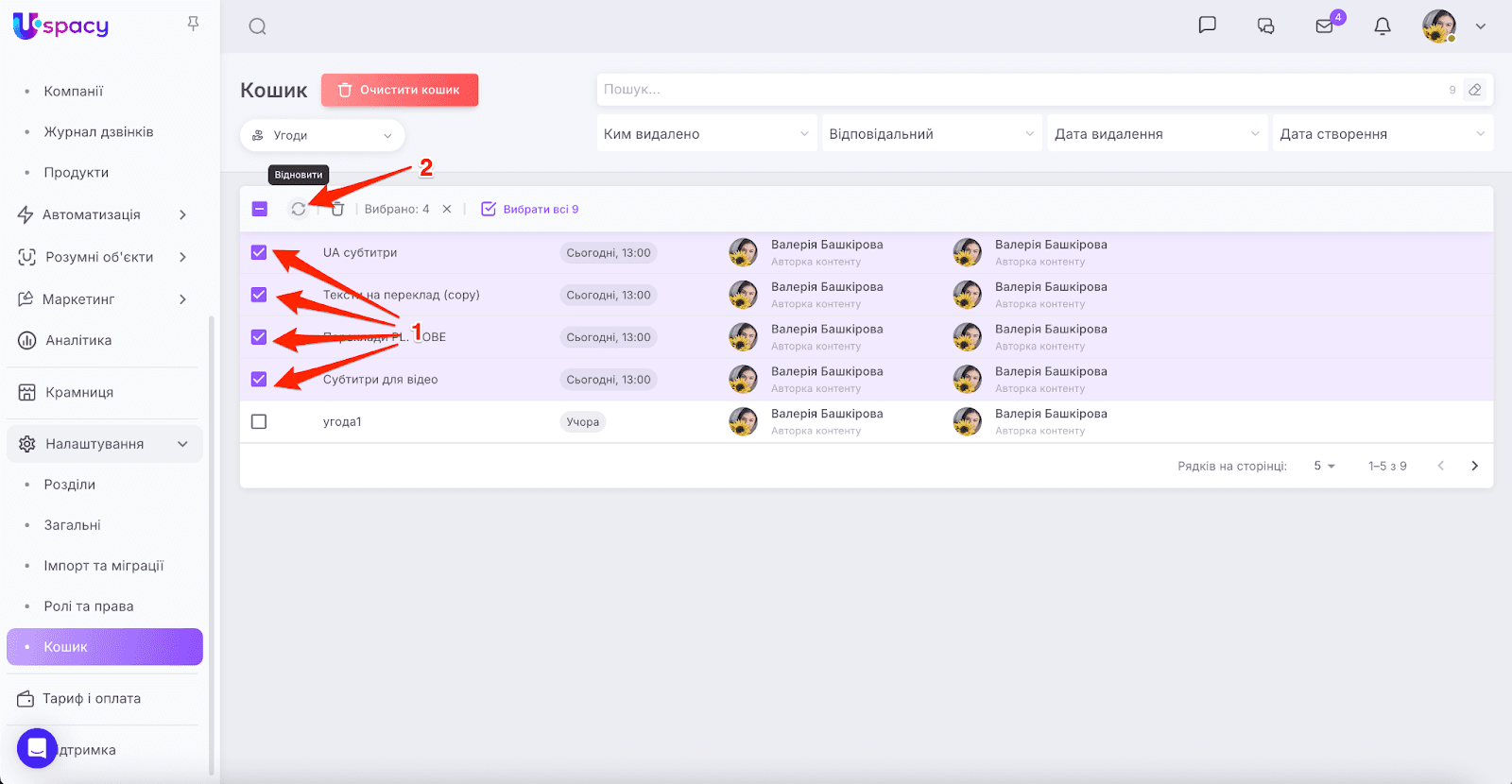The height and width of the screenshot is (784, 1512).
Task: Go to next page arrow
Action: tap(1474, 466)
